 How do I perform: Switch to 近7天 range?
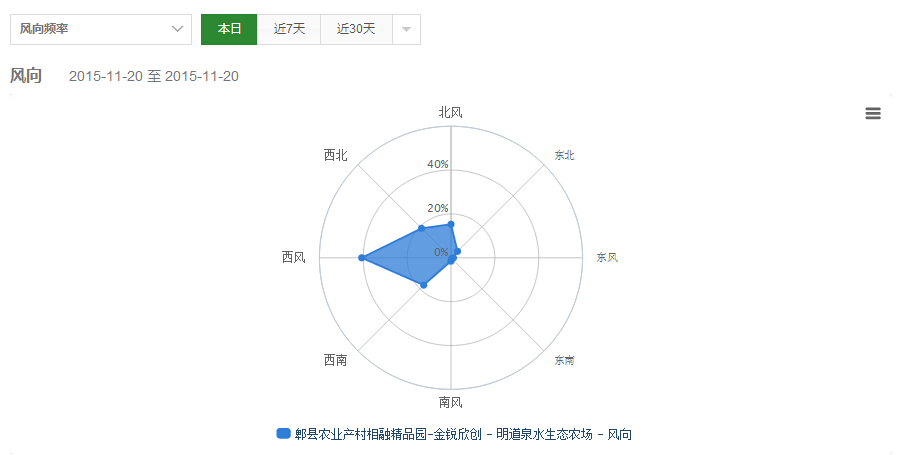pyautogui.click(x=289, y=29)
